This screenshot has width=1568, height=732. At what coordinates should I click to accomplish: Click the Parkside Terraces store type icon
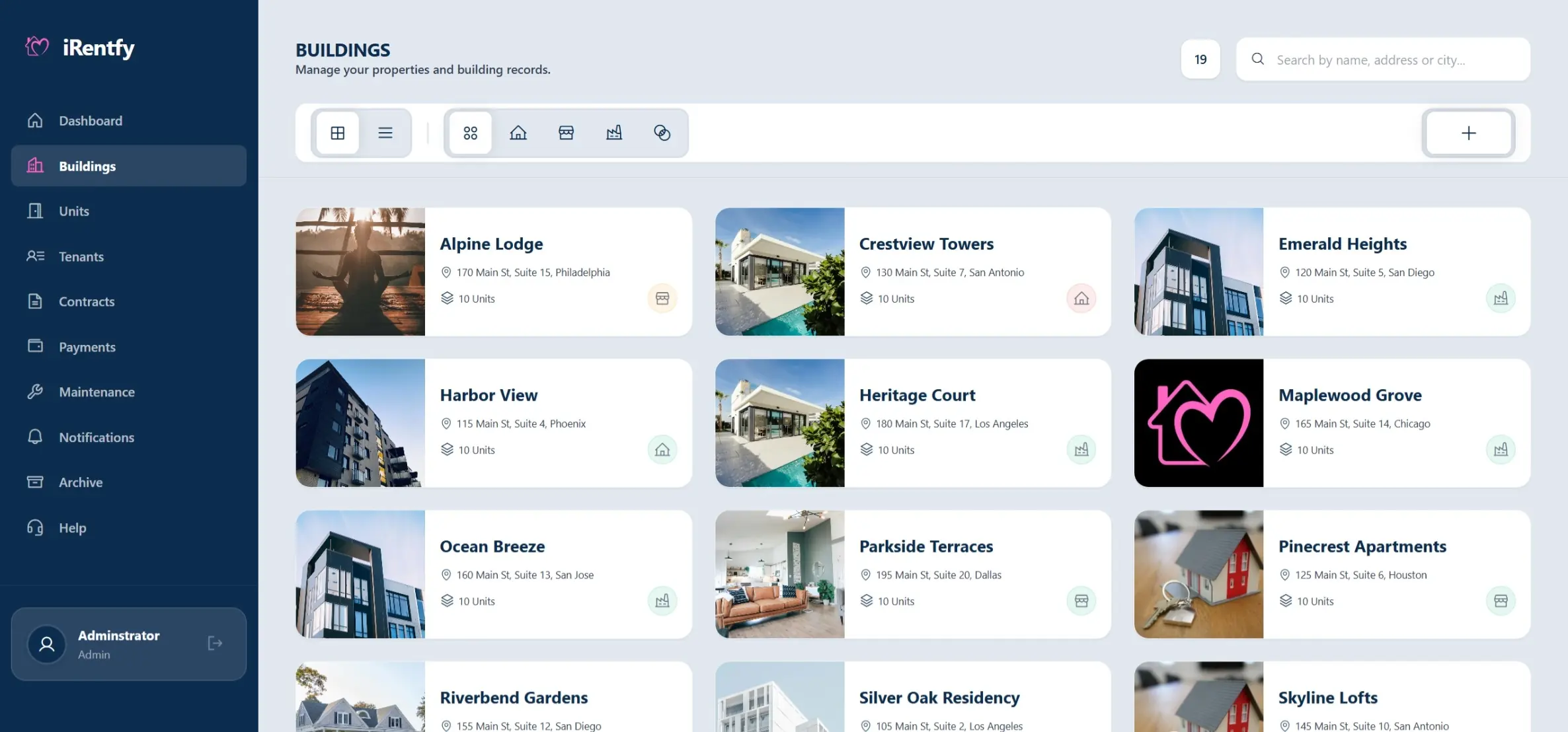pyautogui.click(x=1081, y=601)
